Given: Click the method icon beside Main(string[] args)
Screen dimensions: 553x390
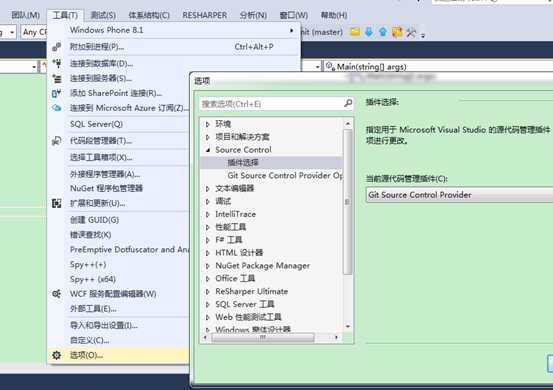Looking at the screenshot, I should pos(330,66).
